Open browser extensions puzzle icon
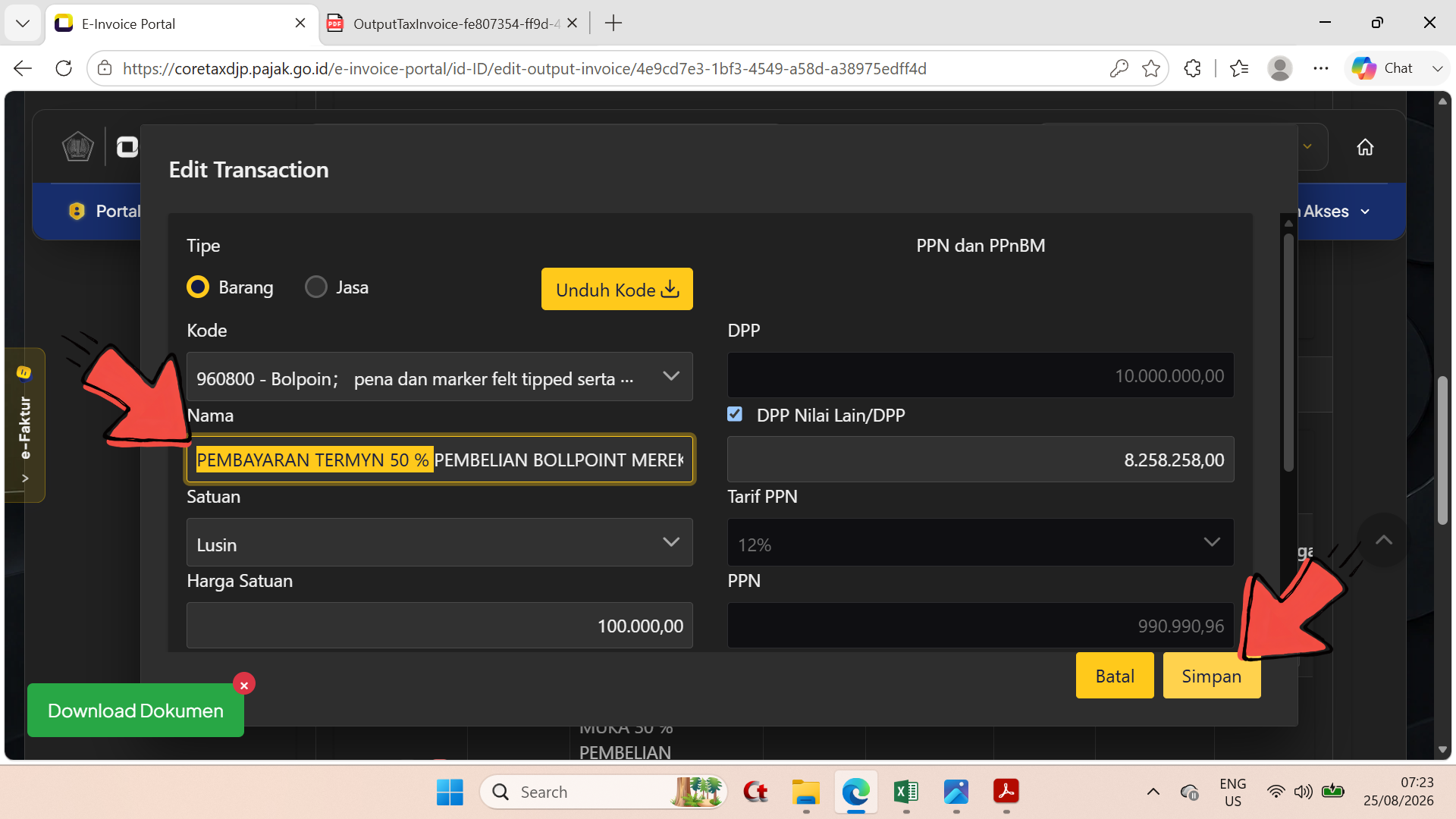Image resolution: width=1456 pixels, height=819 pixels. pyautogui.click(x=1192, y=68)
